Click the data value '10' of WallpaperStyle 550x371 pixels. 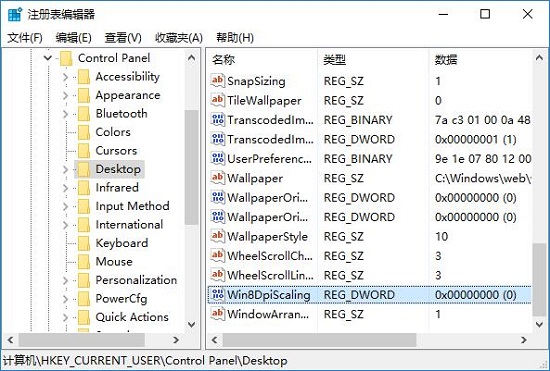pyautogui.click(x=442, y=237)
